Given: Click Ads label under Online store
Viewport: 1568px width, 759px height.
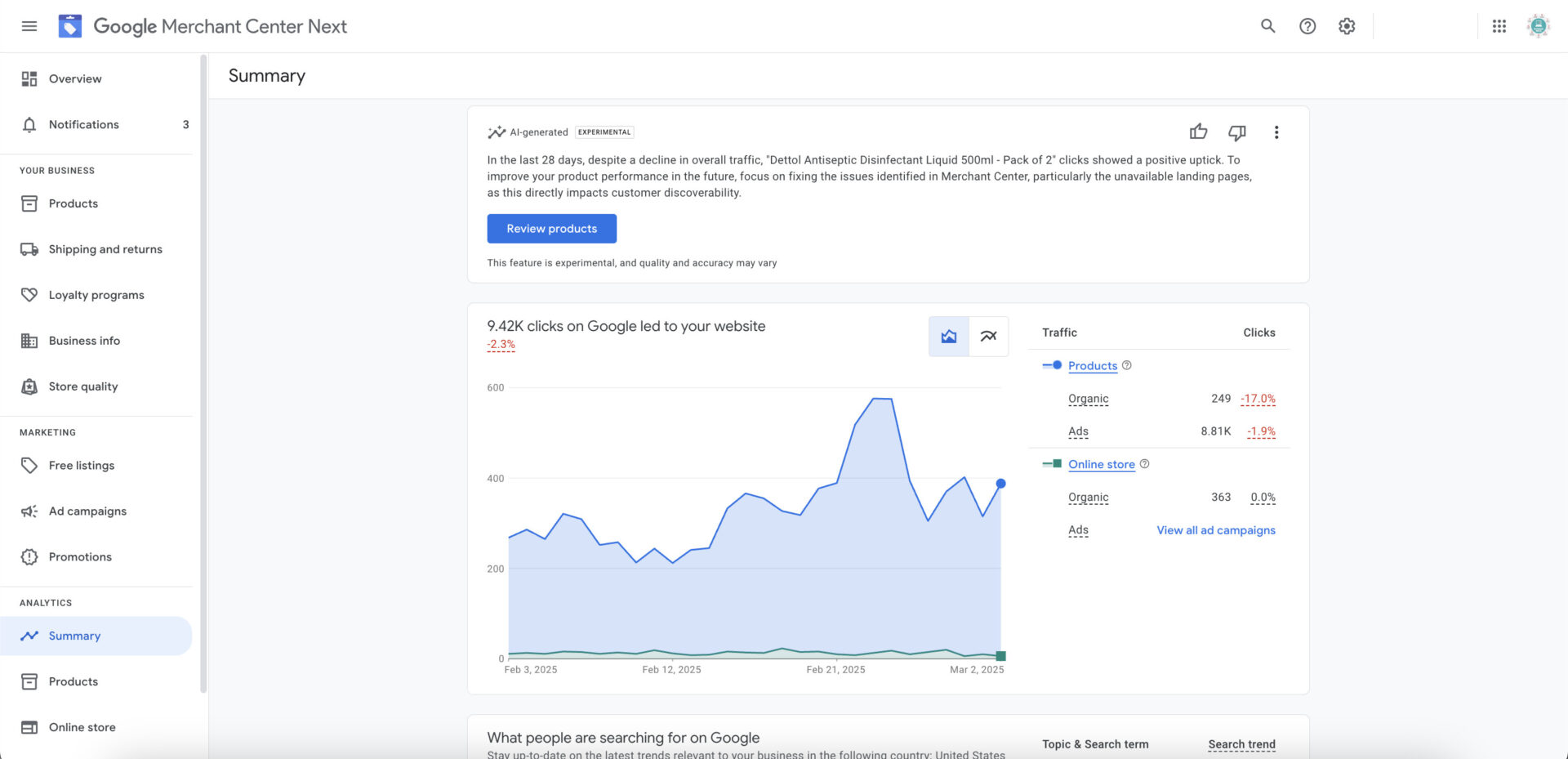Looking at the screenshot, I should [1078, 530].
